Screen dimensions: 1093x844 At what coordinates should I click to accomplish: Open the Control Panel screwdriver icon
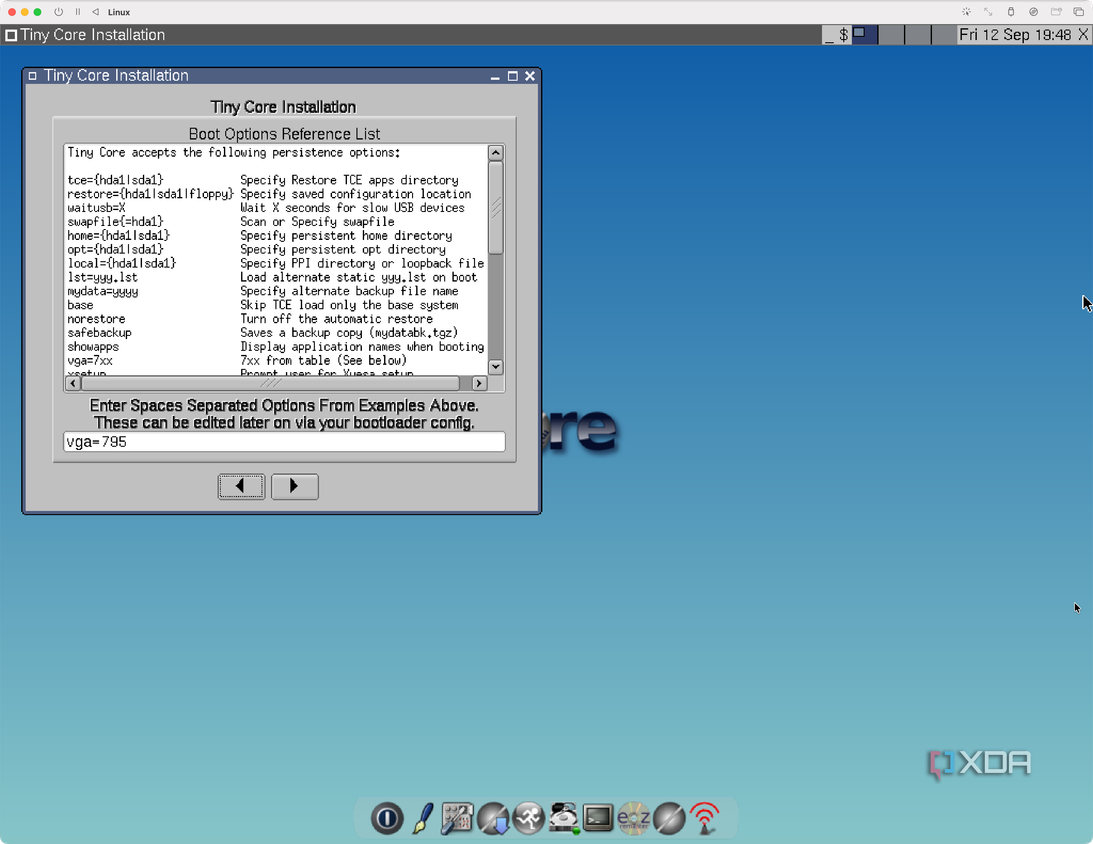click(457, 818)
